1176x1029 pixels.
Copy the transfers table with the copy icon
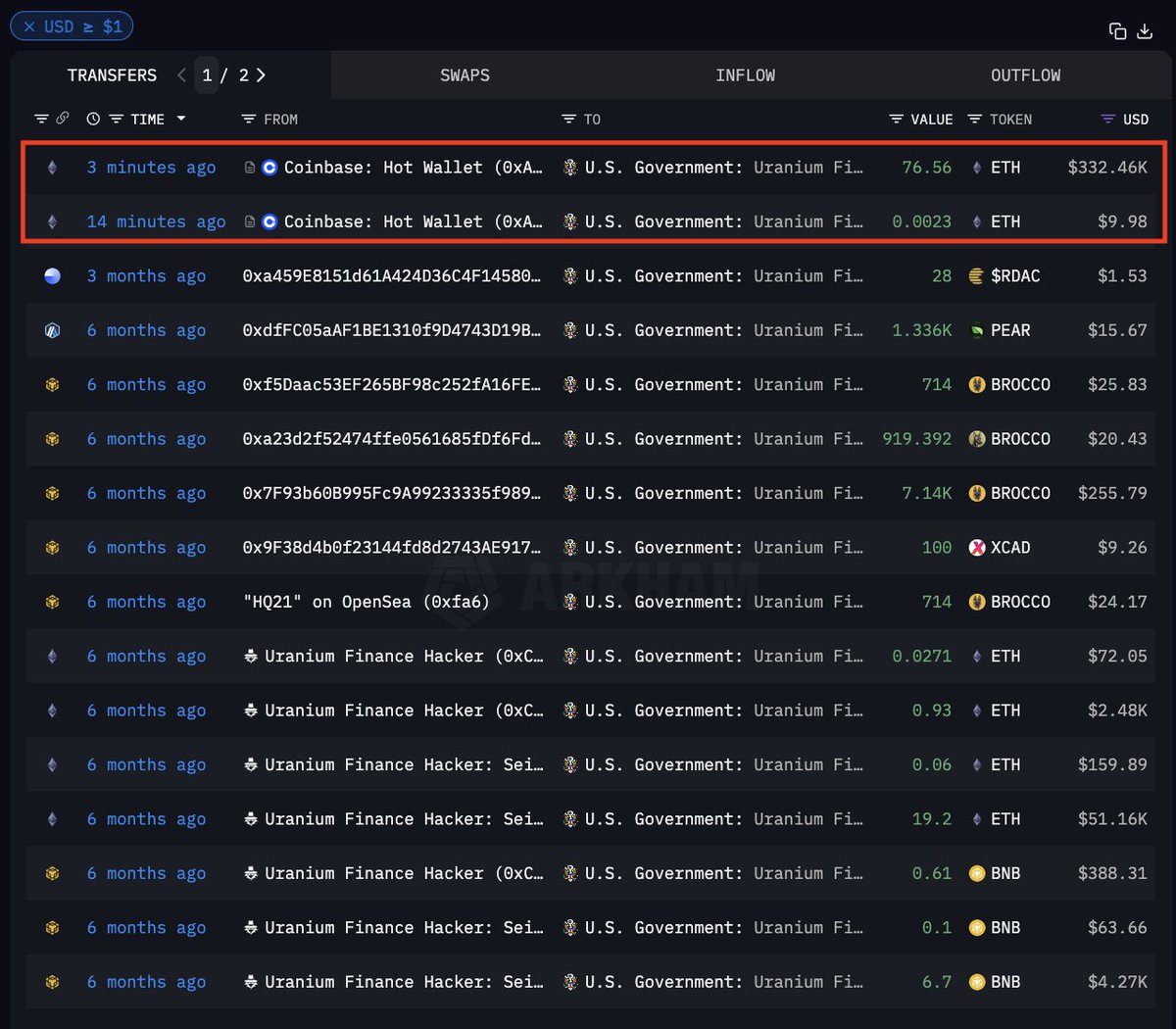click(1117, 31)
